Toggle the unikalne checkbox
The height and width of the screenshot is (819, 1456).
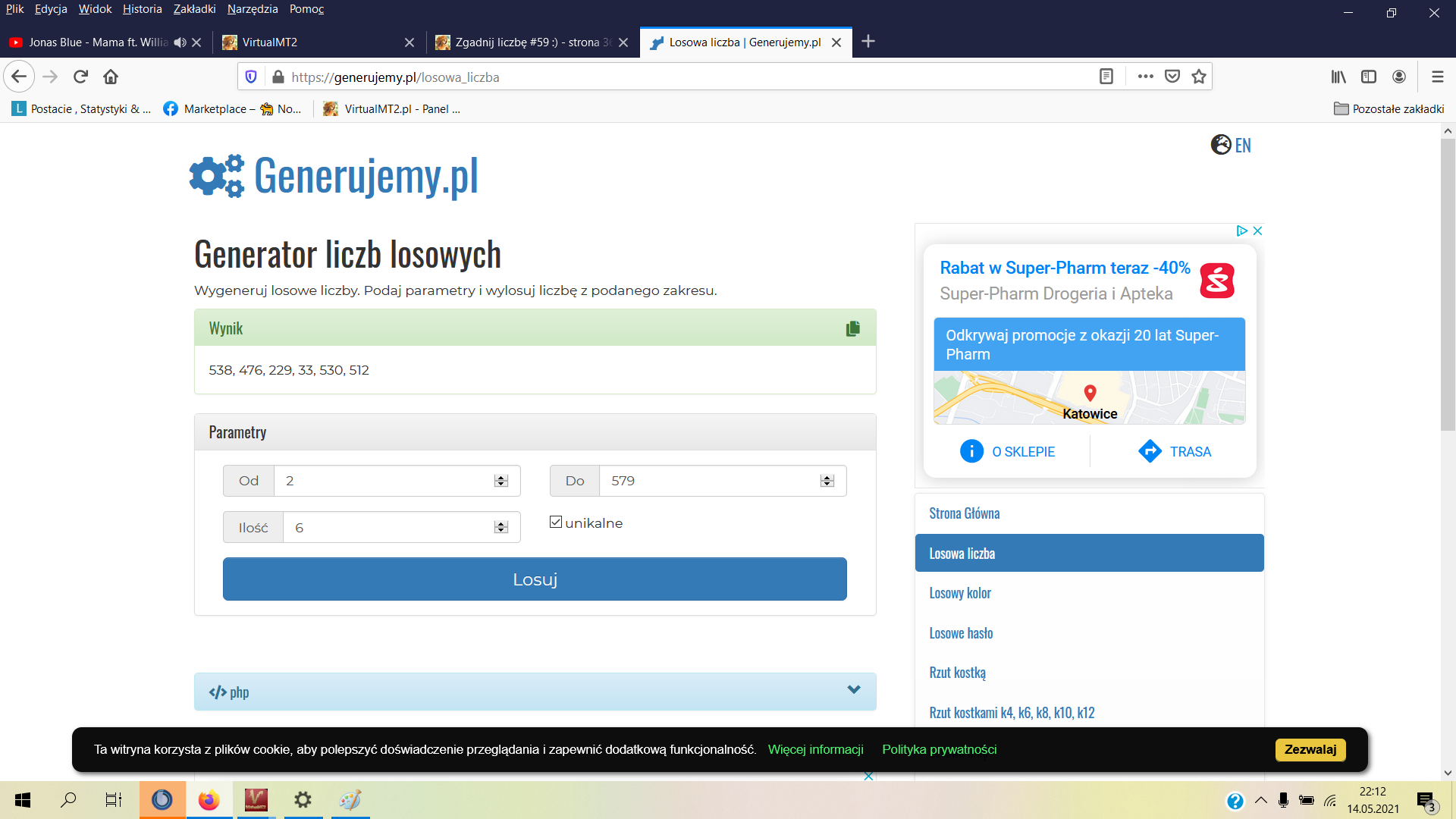[x=556, y=522]
